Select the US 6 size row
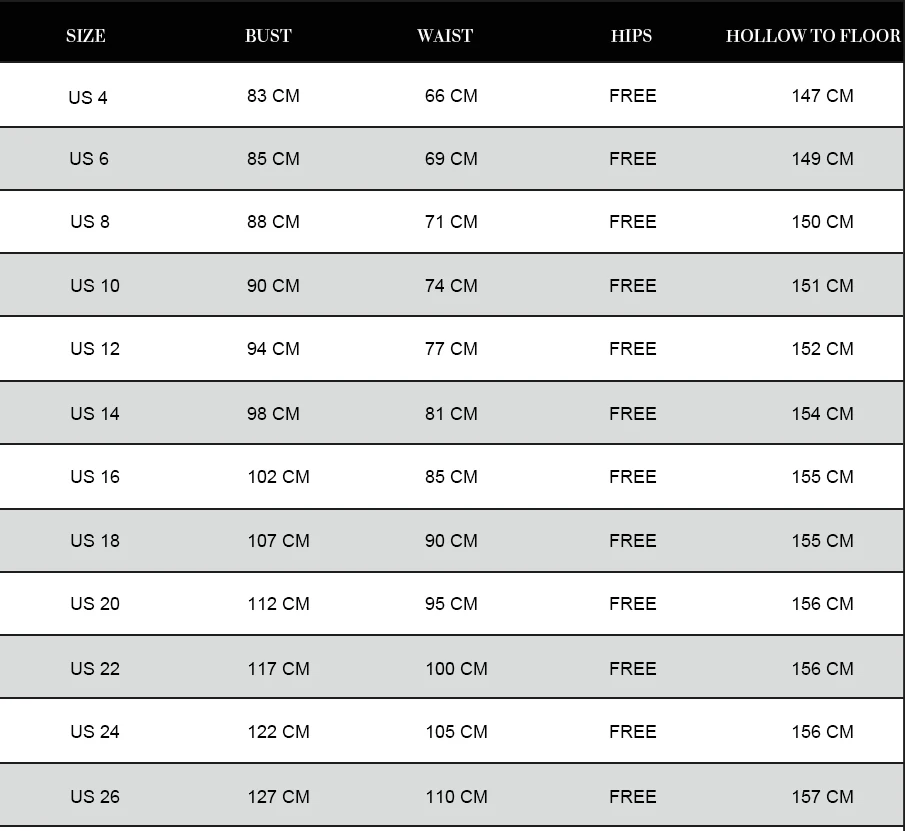Viewport: 905px width, 831px height. [x=451, y=159]
